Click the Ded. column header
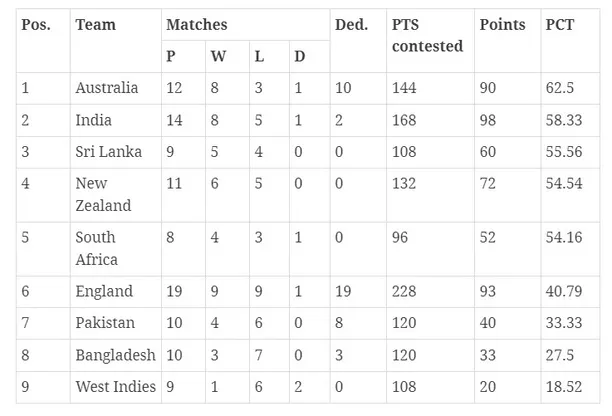Viewport: 612px width, 416px height. 351,24
